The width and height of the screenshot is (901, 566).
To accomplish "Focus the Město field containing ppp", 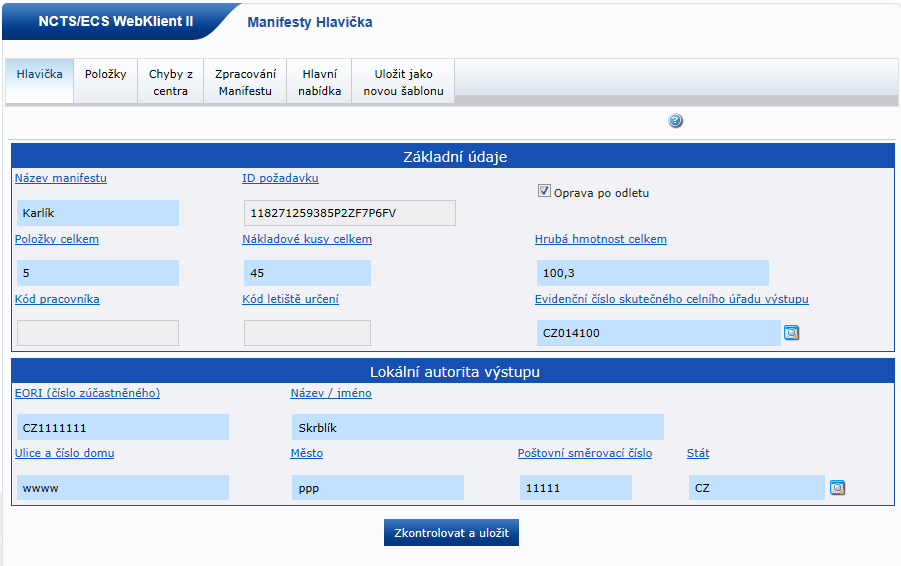I will 377,488.
